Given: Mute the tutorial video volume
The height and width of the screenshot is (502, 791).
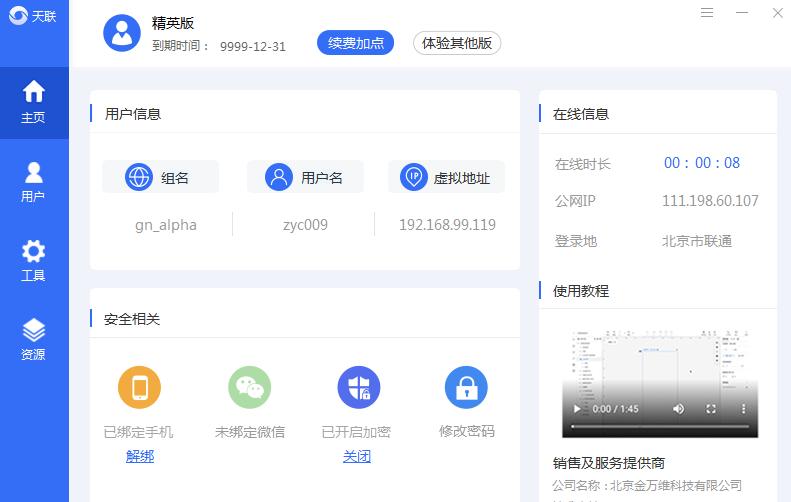Looking at the screenshot, I should click(x=679, y=409).
